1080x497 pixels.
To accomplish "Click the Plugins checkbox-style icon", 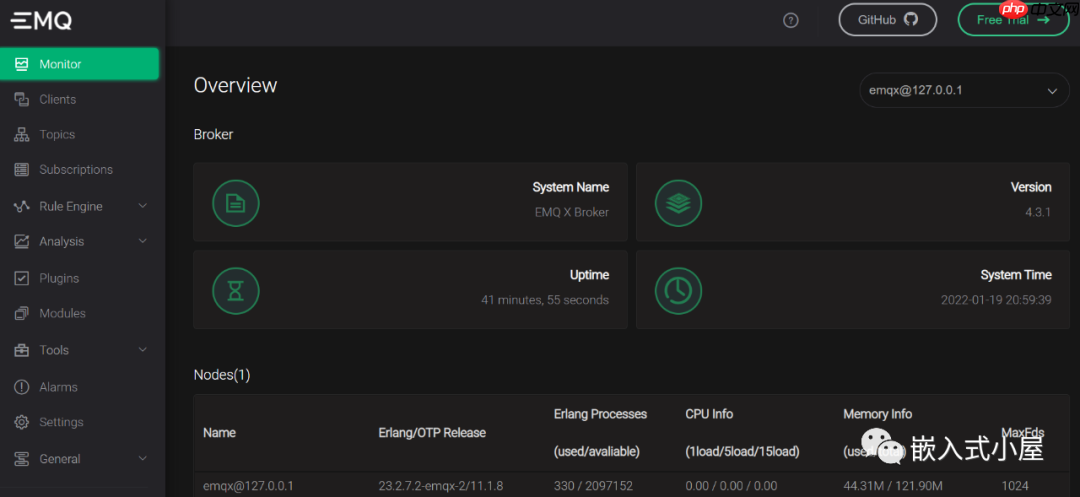I will click(22, 278).
